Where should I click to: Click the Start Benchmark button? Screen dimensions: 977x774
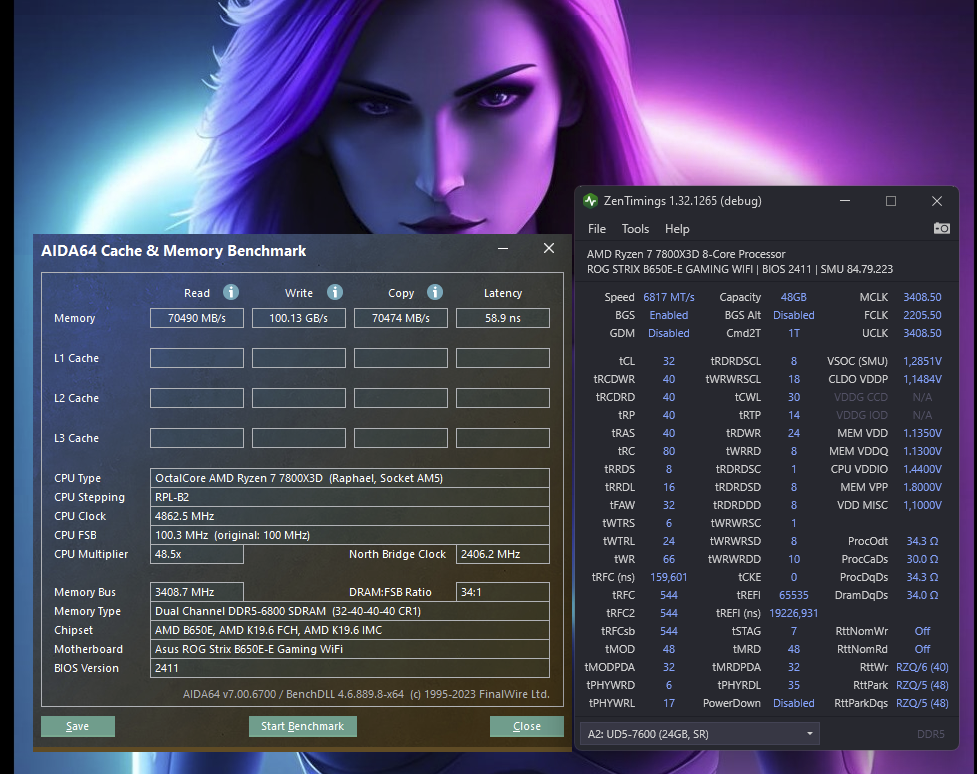[x=303, y=726]
